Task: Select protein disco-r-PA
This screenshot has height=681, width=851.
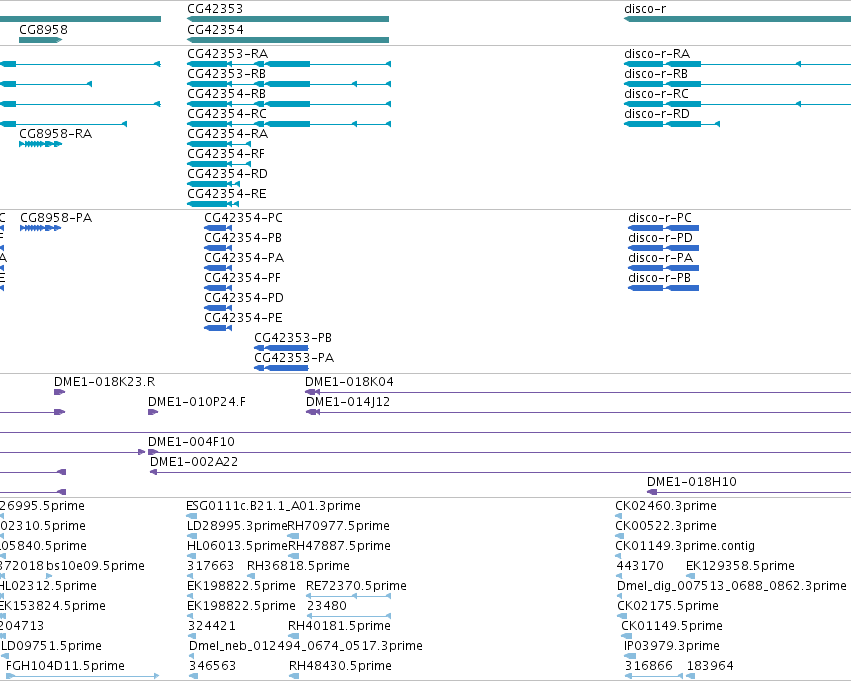Action: (663, 268)
